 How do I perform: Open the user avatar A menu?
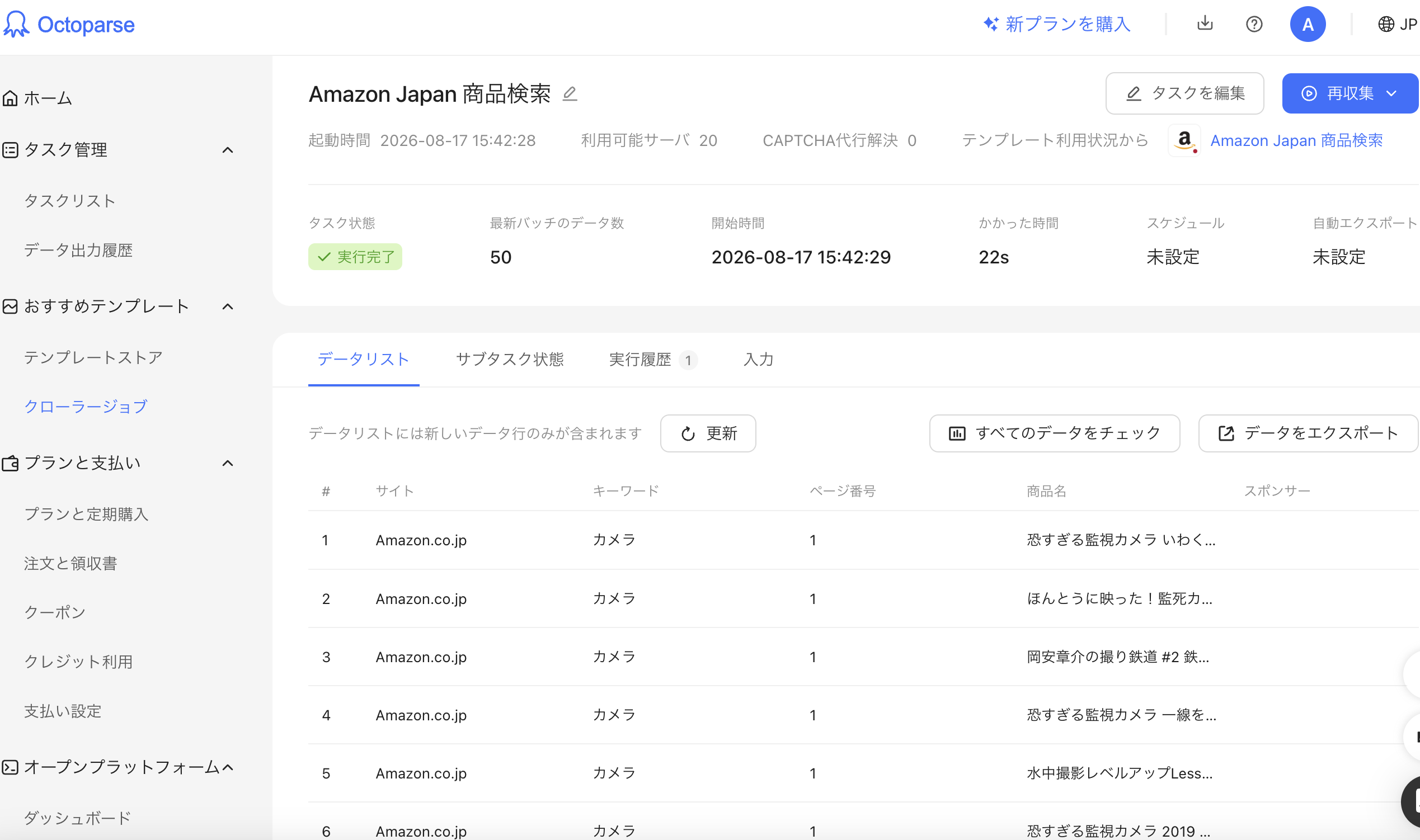coord(1308,25)
